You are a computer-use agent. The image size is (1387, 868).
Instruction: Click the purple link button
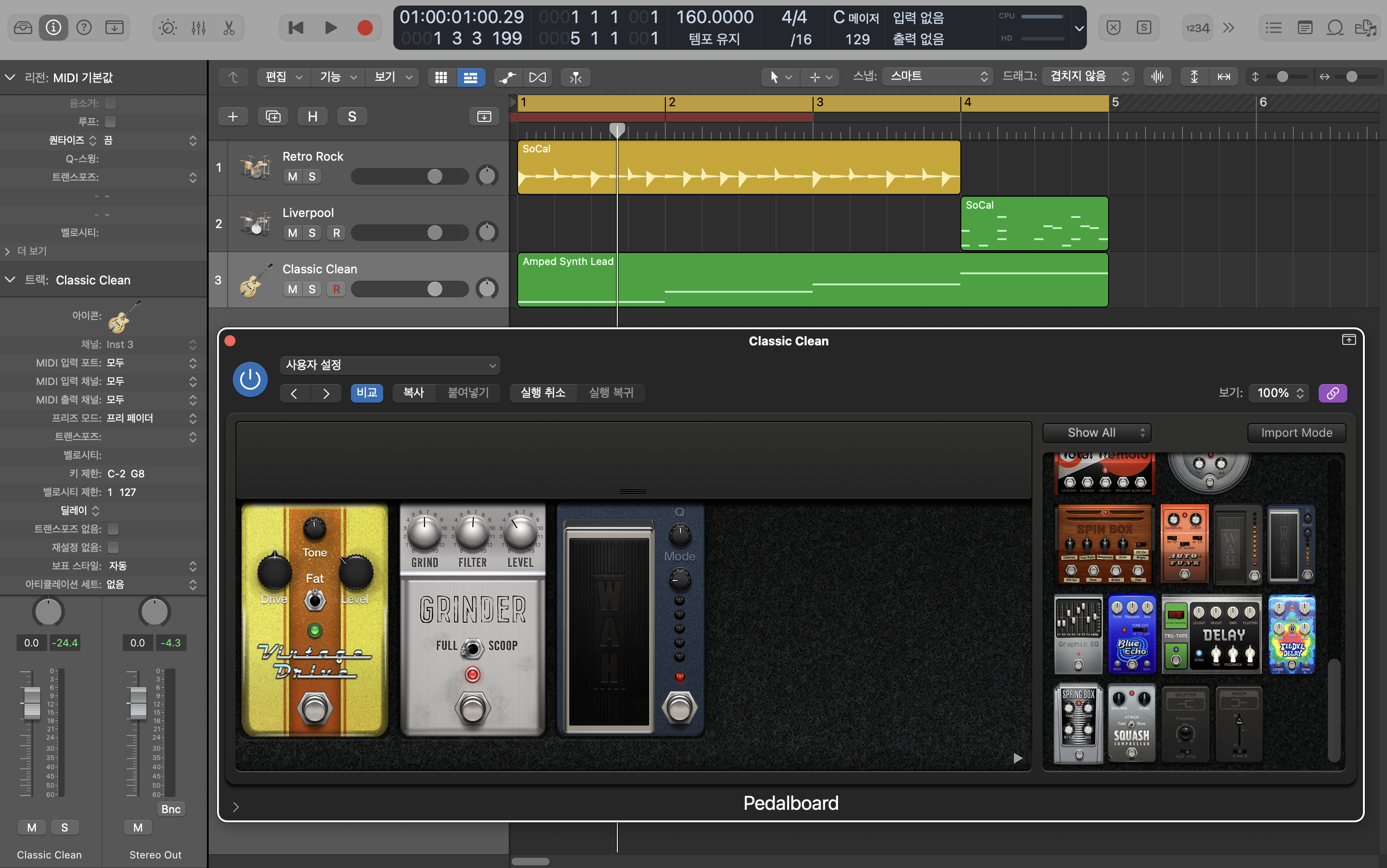pos(1333,393)
